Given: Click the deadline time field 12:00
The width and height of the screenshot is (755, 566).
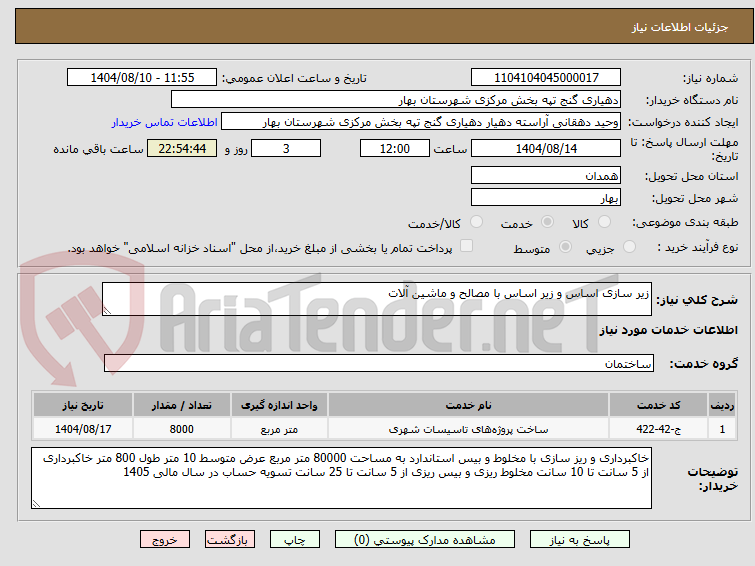Looking at the screenshot, I should coord(394,148).
